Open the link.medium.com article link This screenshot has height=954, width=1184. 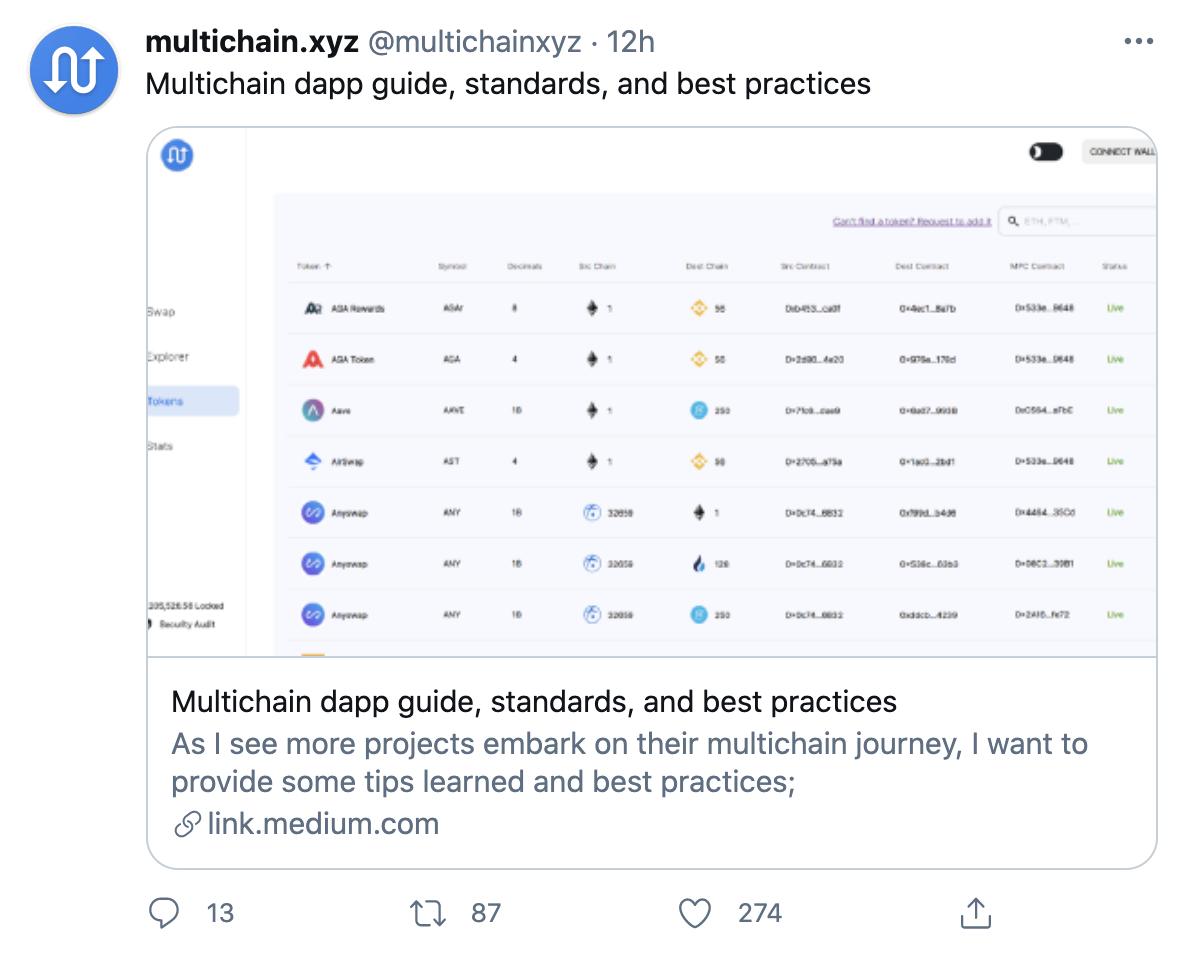[x=323, y=824]
